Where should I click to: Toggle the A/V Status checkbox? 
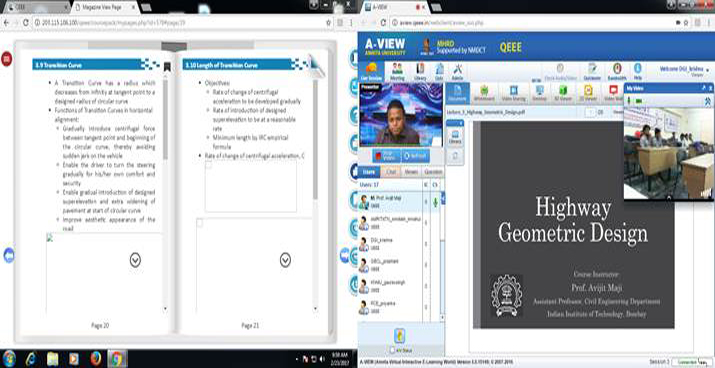(x=392, y=350)
